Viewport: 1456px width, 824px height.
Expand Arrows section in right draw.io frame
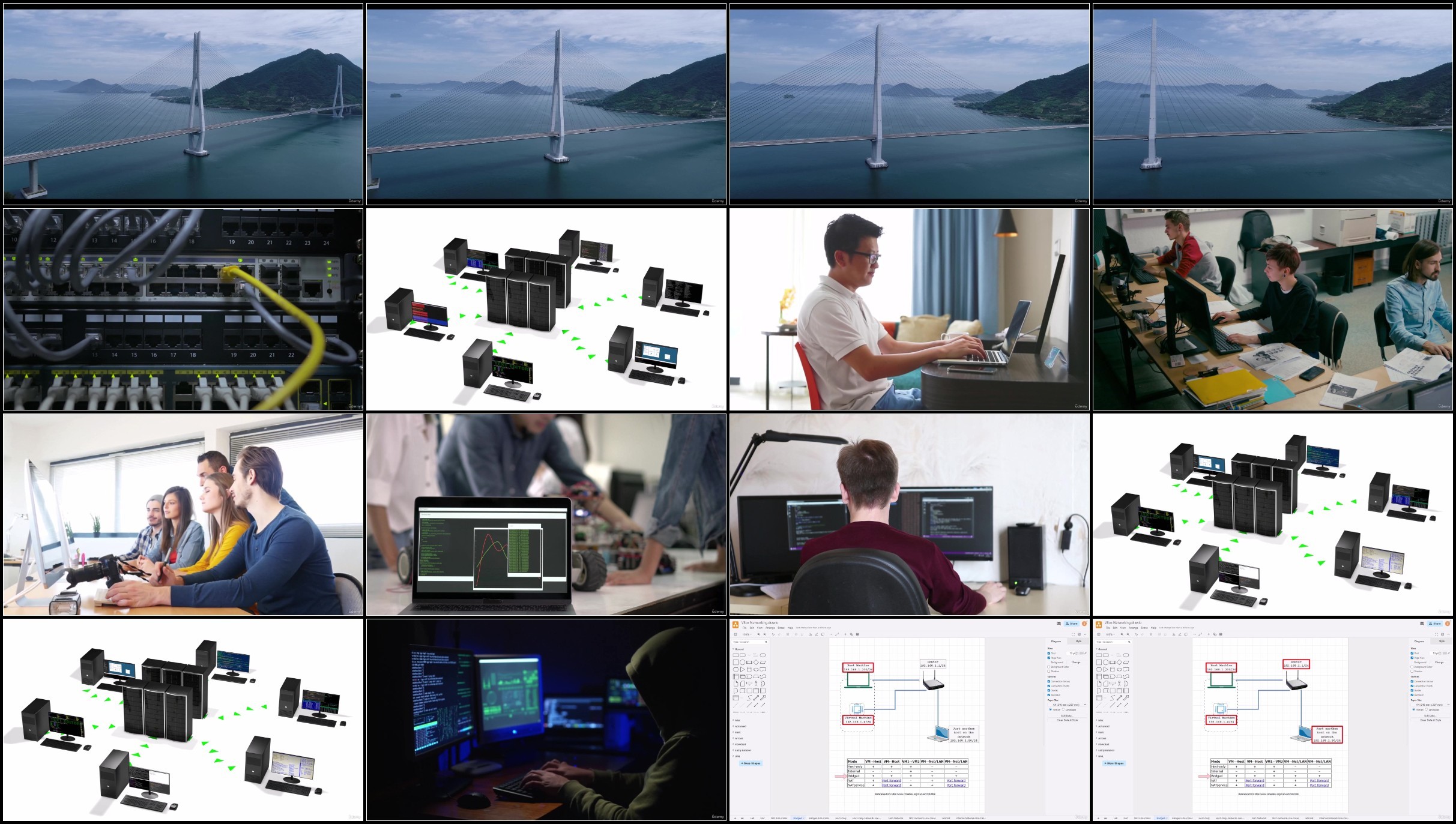pos(1102,738)
